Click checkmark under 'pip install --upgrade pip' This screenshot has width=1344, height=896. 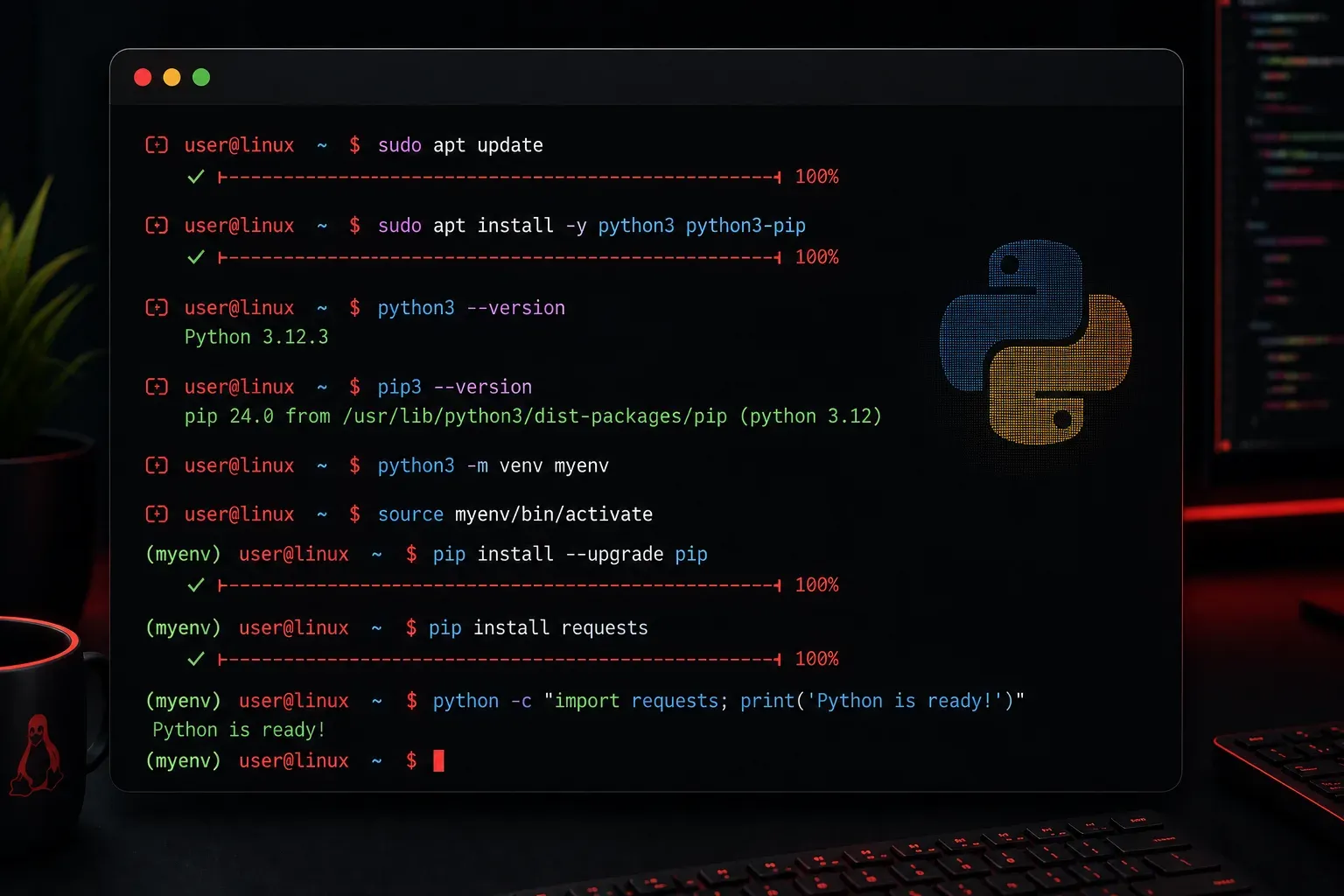196,584
